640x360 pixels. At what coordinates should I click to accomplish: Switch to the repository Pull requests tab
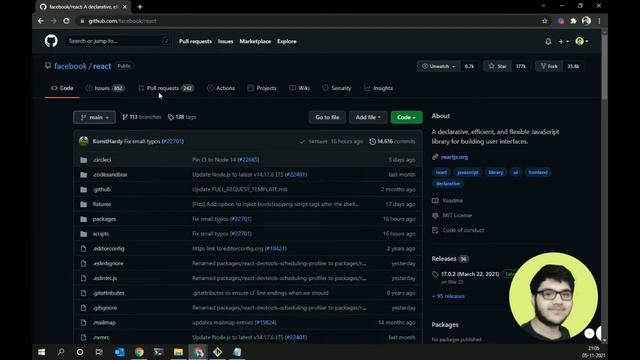[x=166, y=88]
